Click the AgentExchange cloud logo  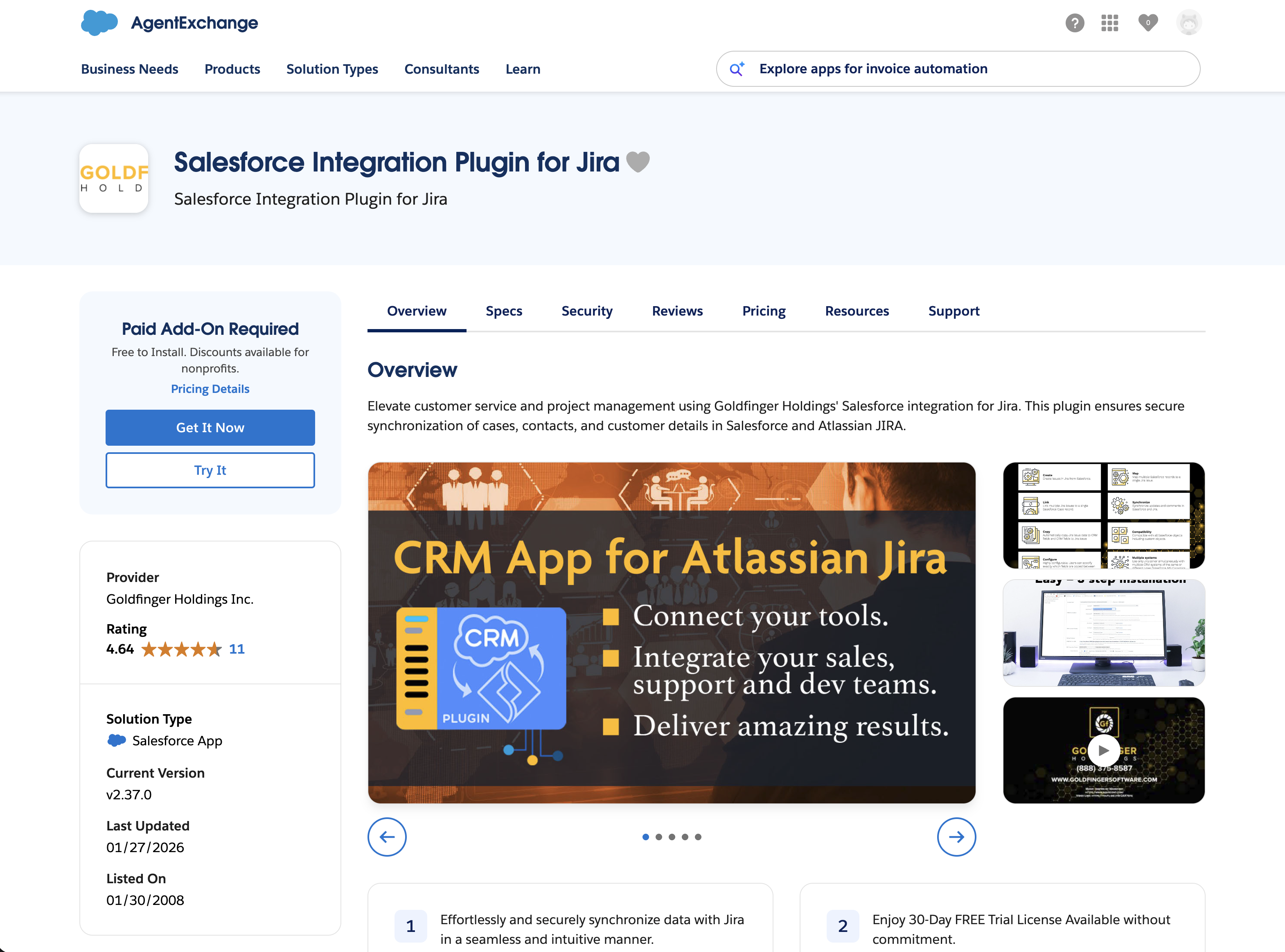[99, 23]
